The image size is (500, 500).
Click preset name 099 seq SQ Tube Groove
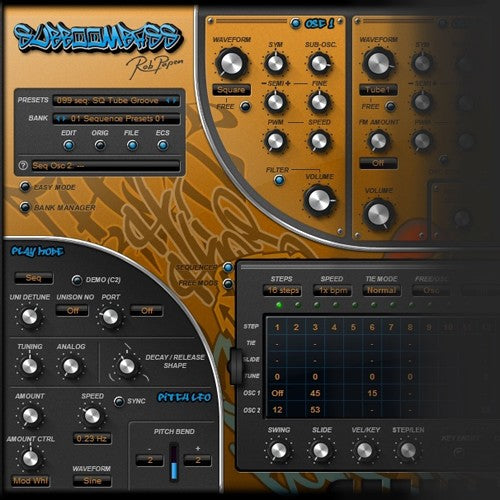pos(107,100)
